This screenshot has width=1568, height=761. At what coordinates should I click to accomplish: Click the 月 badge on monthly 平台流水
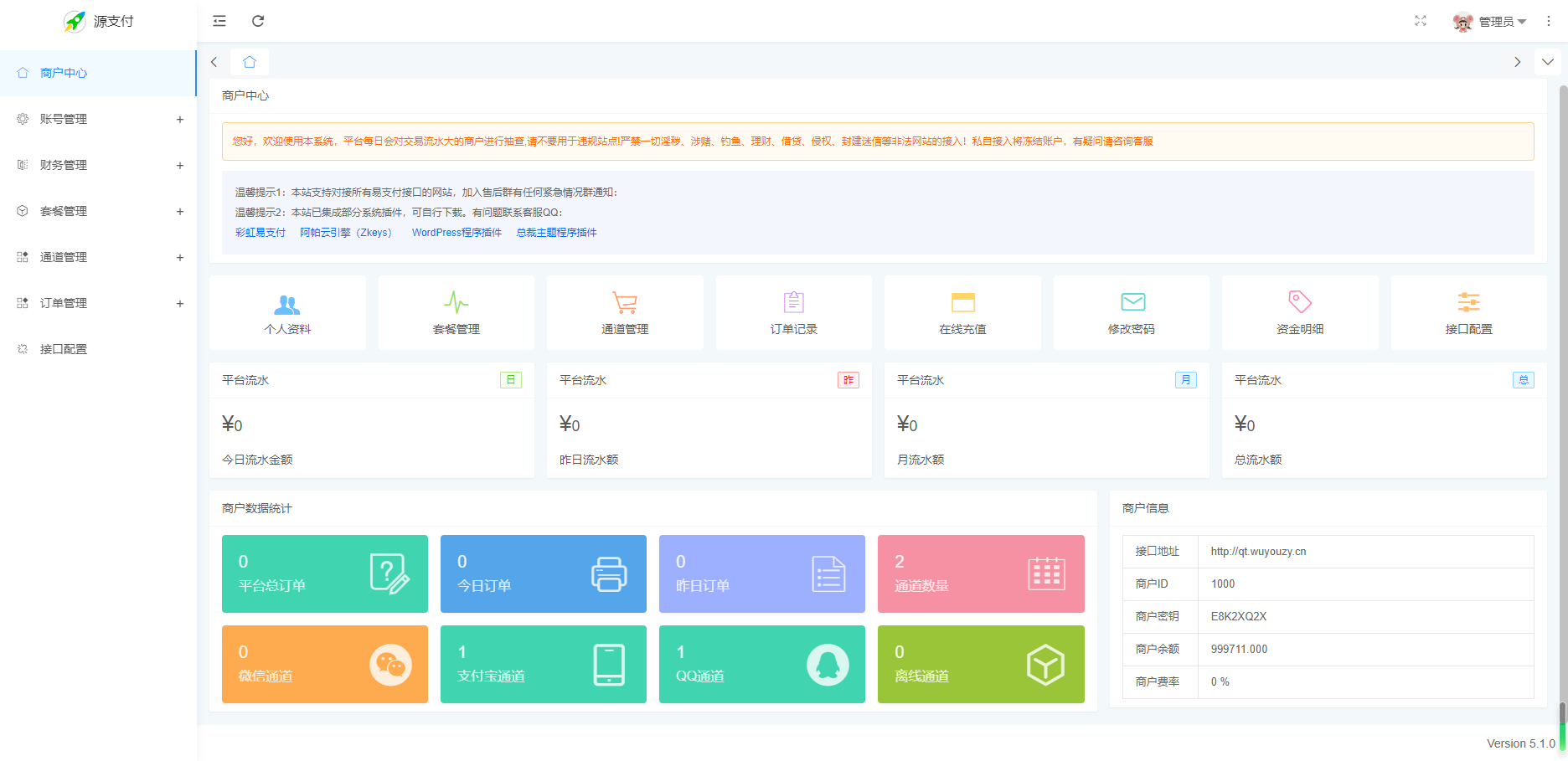[x=1186, y=380]
